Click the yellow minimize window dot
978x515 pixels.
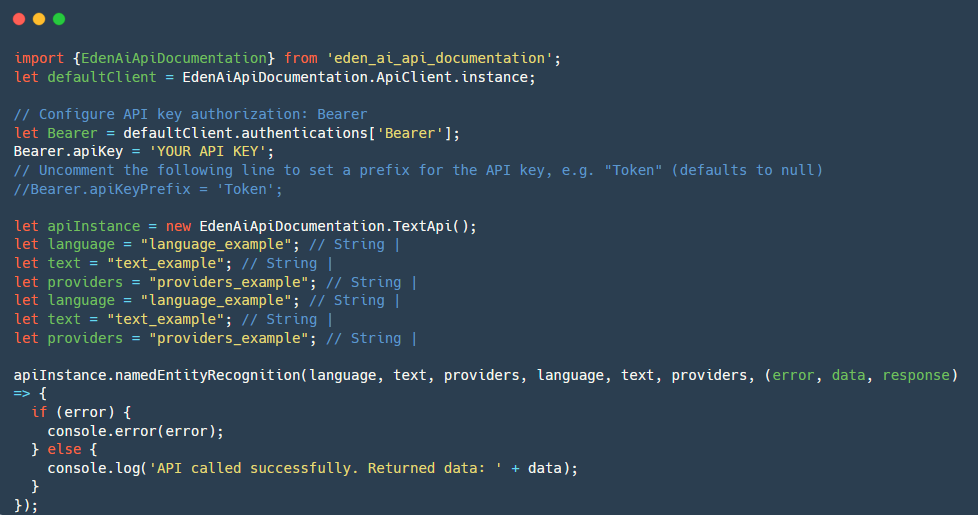point(39,19)
